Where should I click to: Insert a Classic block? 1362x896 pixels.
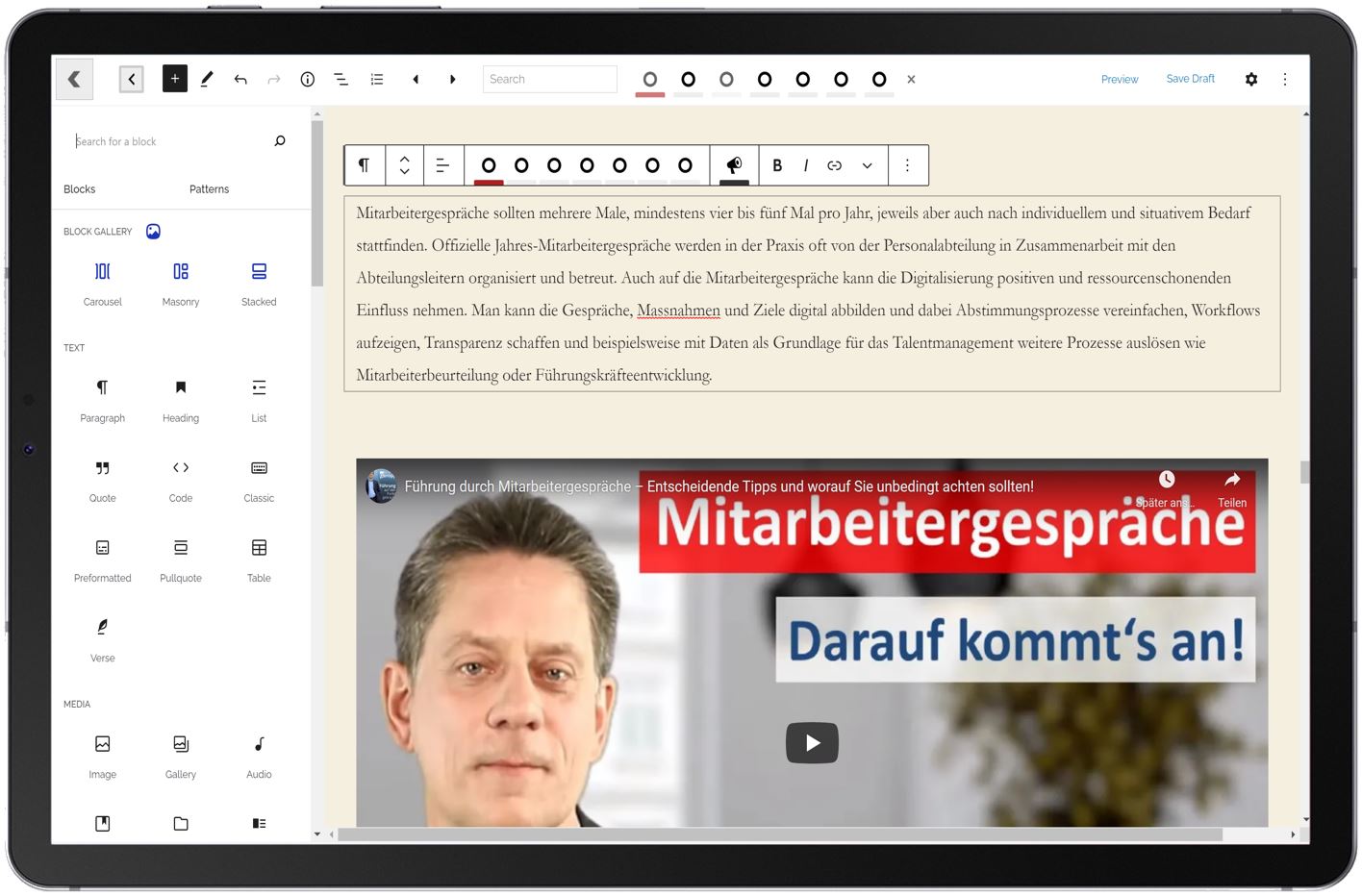pyautogui.click(x=259, y=481)
